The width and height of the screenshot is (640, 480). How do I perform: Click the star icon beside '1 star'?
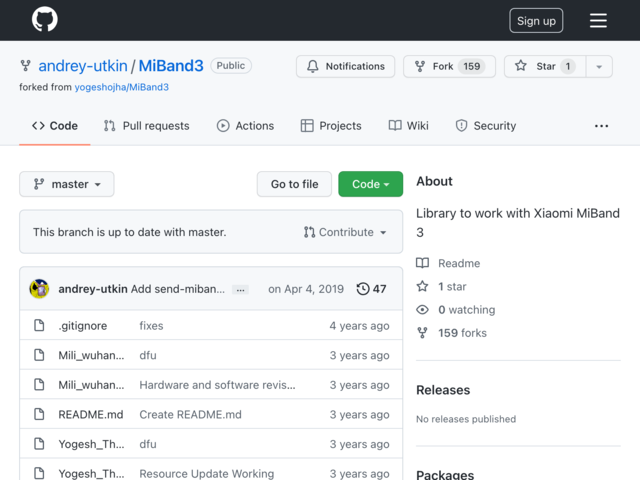tap(422, 286)
